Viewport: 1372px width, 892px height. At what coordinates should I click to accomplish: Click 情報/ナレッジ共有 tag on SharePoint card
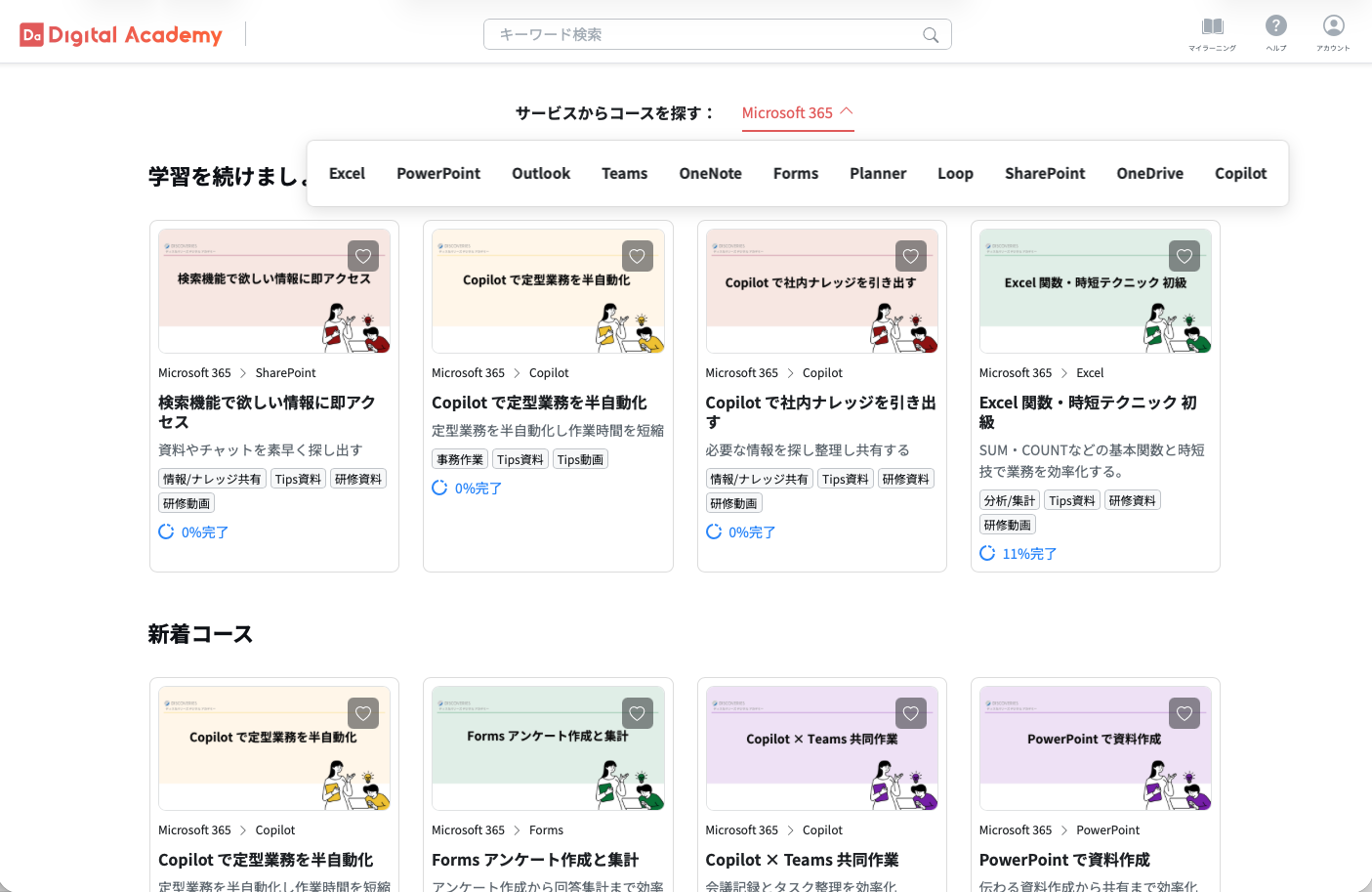[212, 479]
